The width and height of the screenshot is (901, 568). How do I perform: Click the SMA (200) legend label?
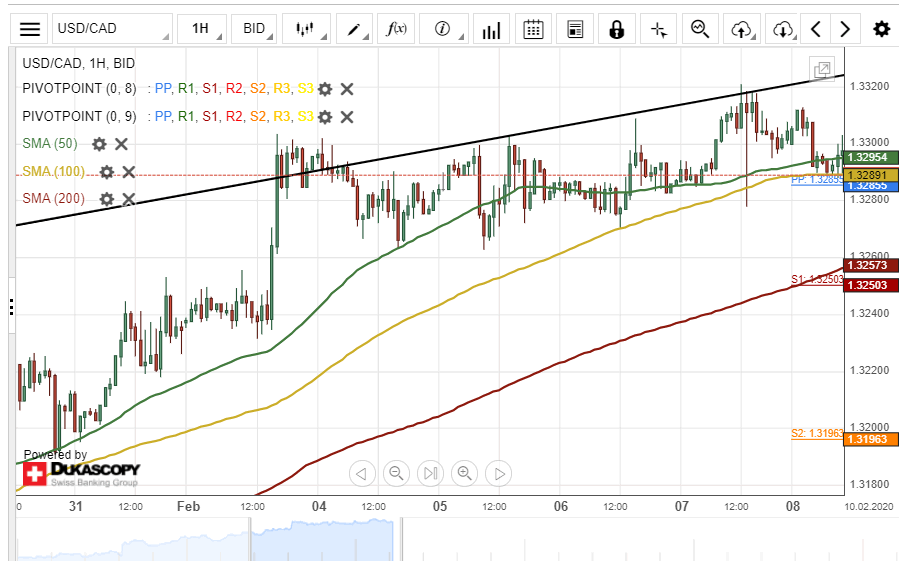click(53, 198)
